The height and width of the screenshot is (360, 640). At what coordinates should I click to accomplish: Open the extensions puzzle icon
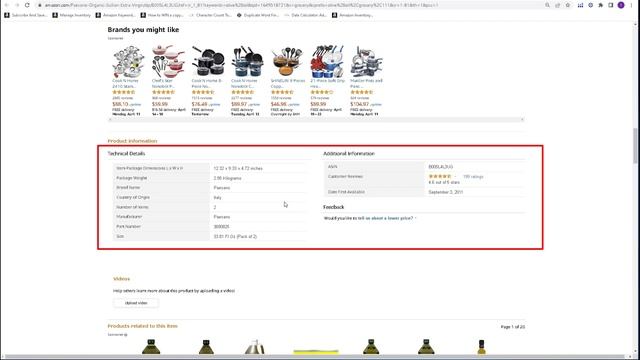point(601,5)
